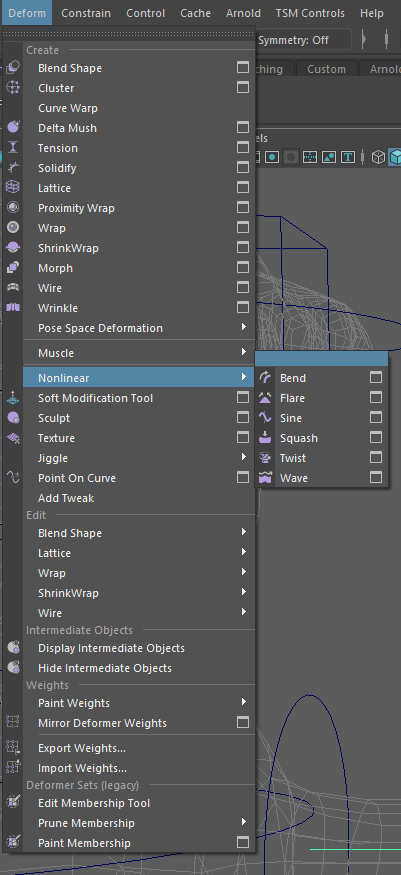Click the Wave nonlinear icon
The height and width of the screenshot is (875, 401).
click(265, 478)
